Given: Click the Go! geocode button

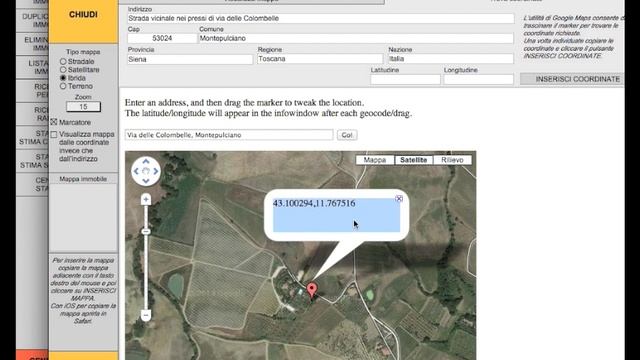Looking at the screenshot, I should (x=347, y=135).
